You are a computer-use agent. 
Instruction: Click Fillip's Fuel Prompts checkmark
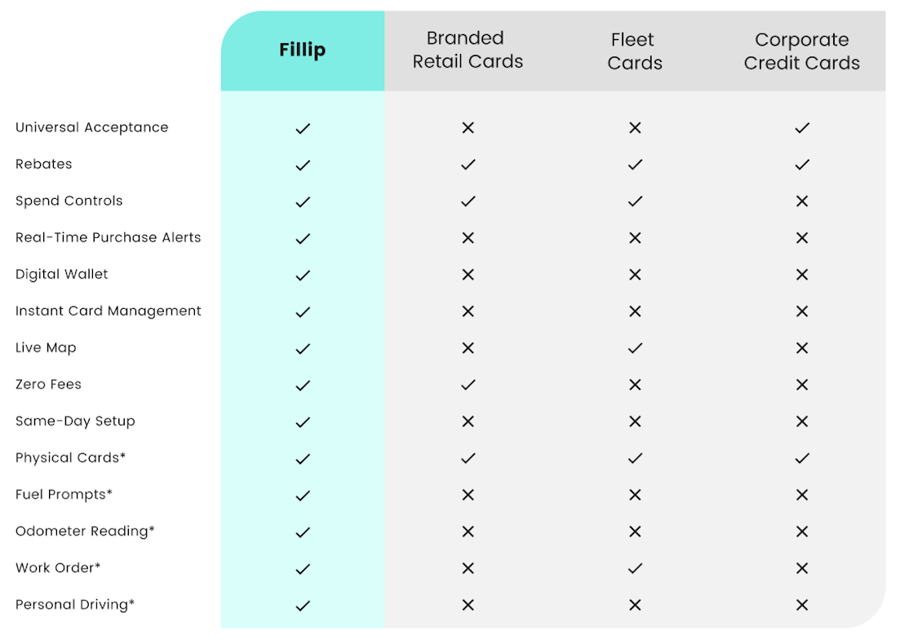point(303,495)
